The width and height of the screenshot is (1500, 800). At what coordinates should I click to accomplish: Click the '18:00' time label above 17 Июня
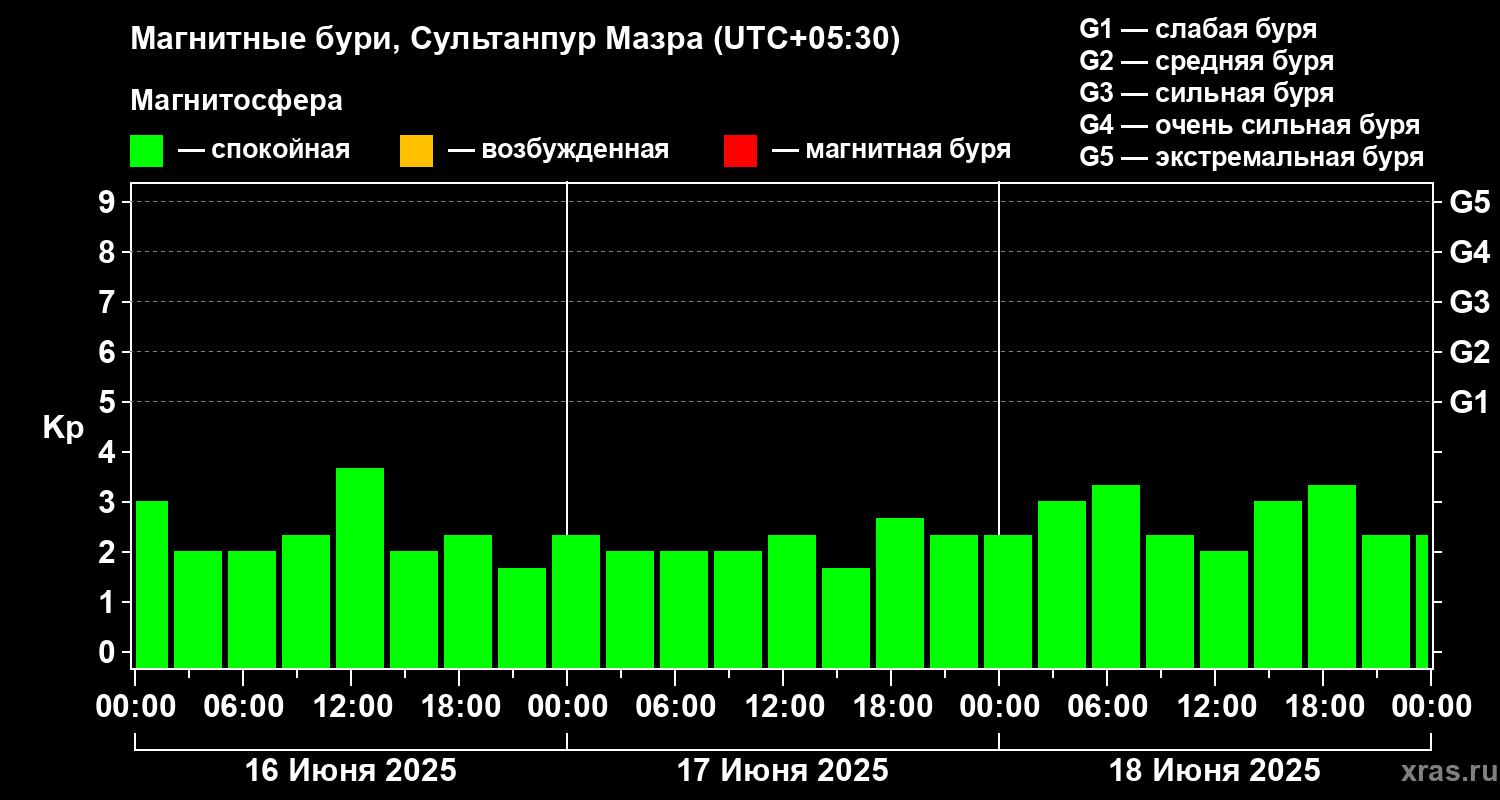pyautogui.click(x=891, y=707)
